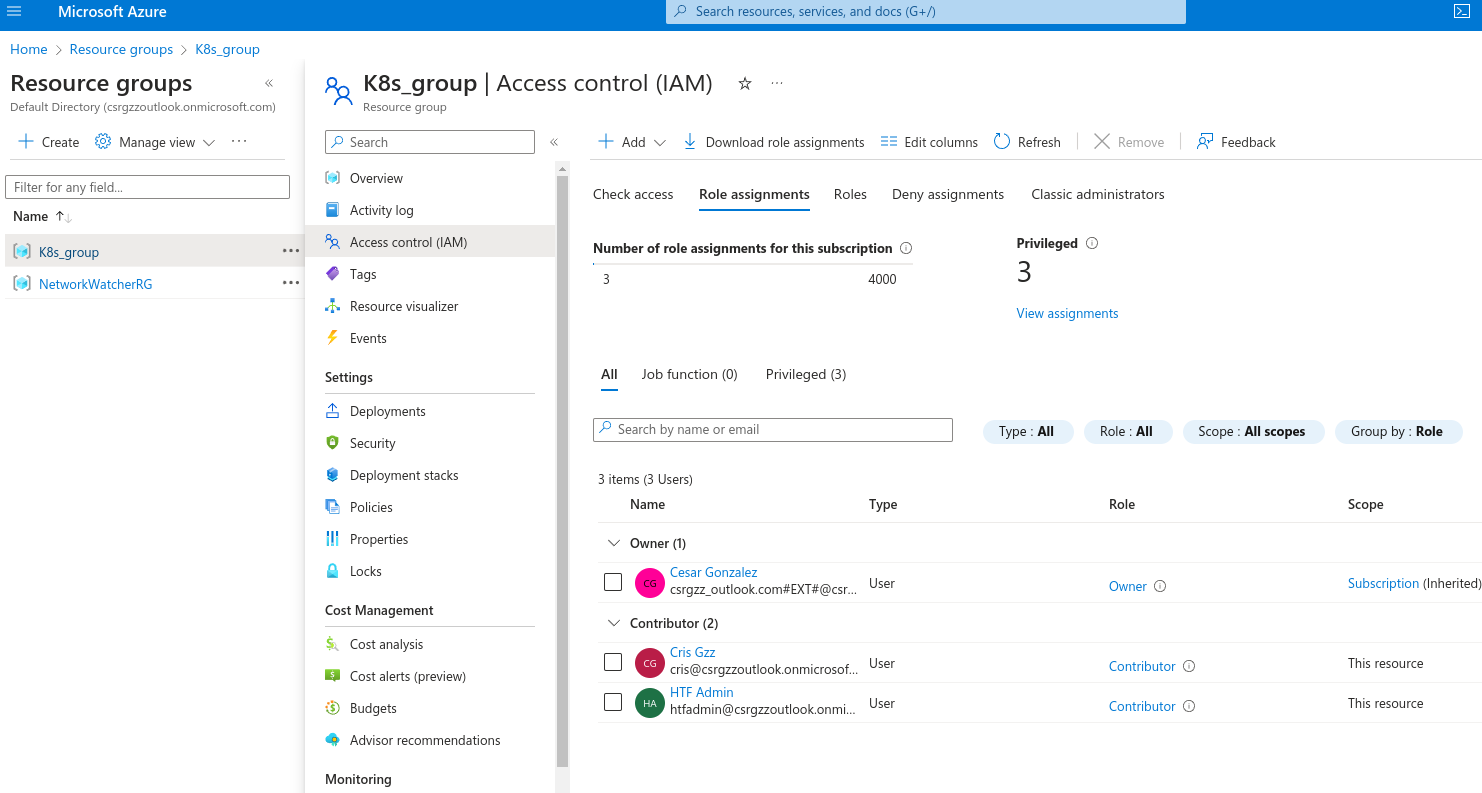Screen dimensions: 1482x793
Task: Select the Cesar Gonzalez checkbox
Action: pyautogui.click(x=613, y=582)
